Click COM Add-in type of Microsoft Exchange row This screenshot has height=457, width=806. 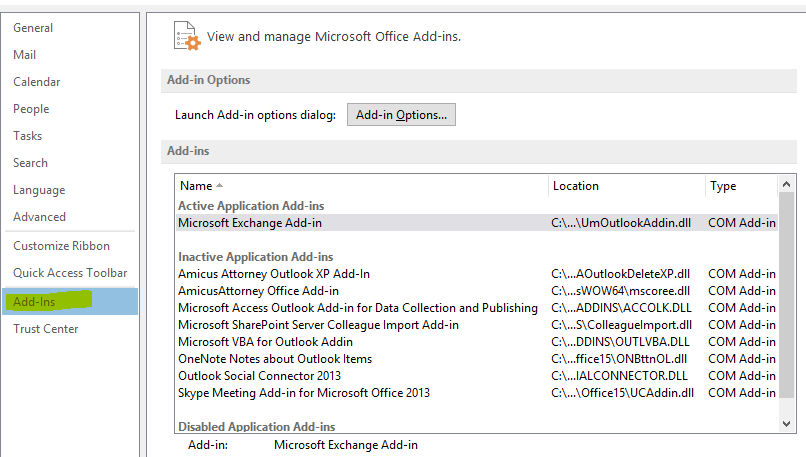tap(742, 223)
